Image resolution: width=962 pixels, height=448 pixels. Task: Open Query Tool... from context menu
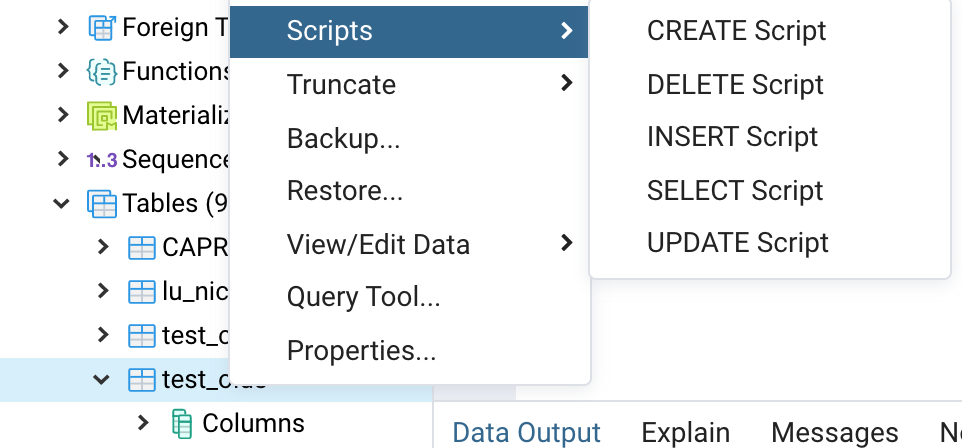tap(409, 297)
